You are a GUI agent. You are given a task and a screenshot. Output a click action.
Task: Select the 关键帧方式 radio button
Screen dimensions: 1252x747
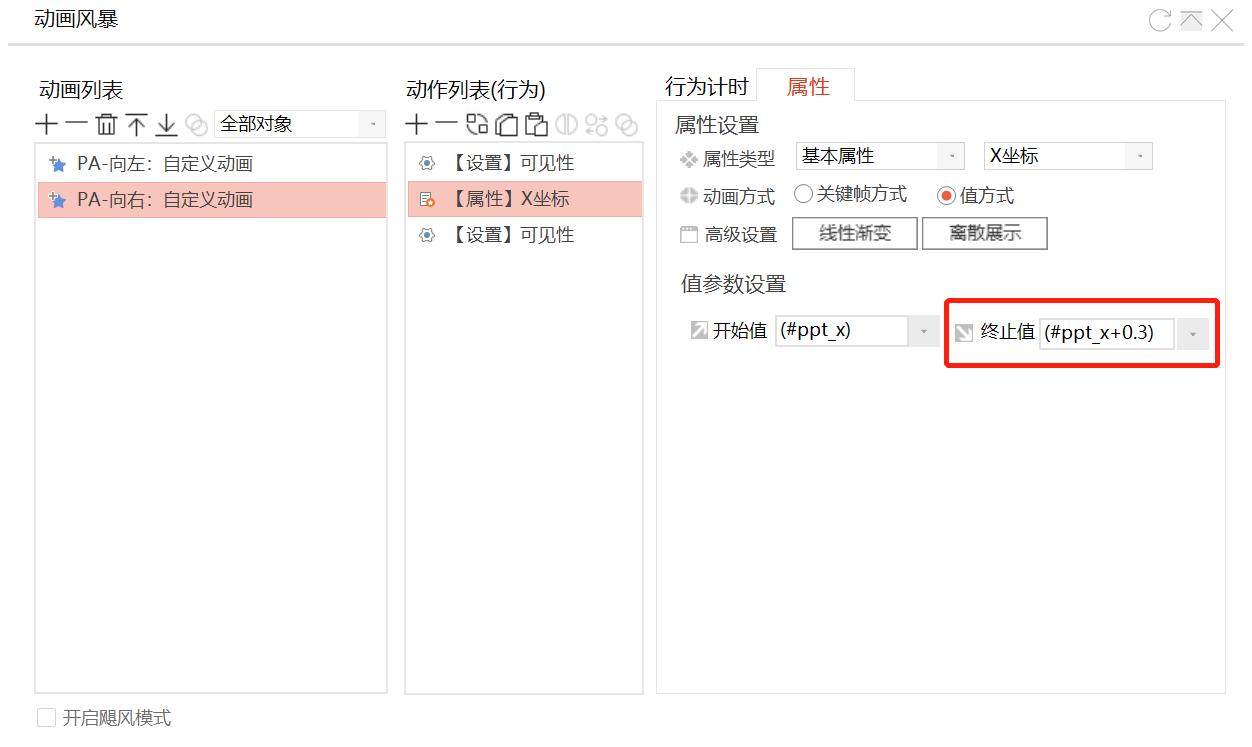coord(803,195)
